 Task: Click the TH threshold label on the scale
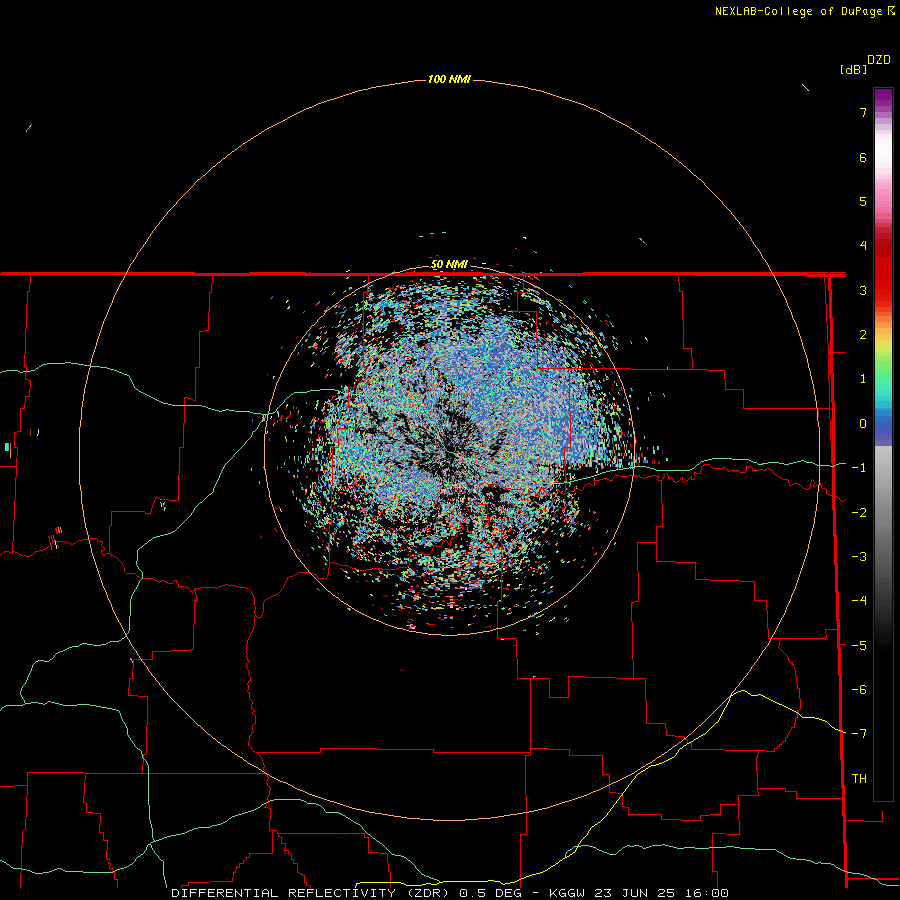coord(859,779)
